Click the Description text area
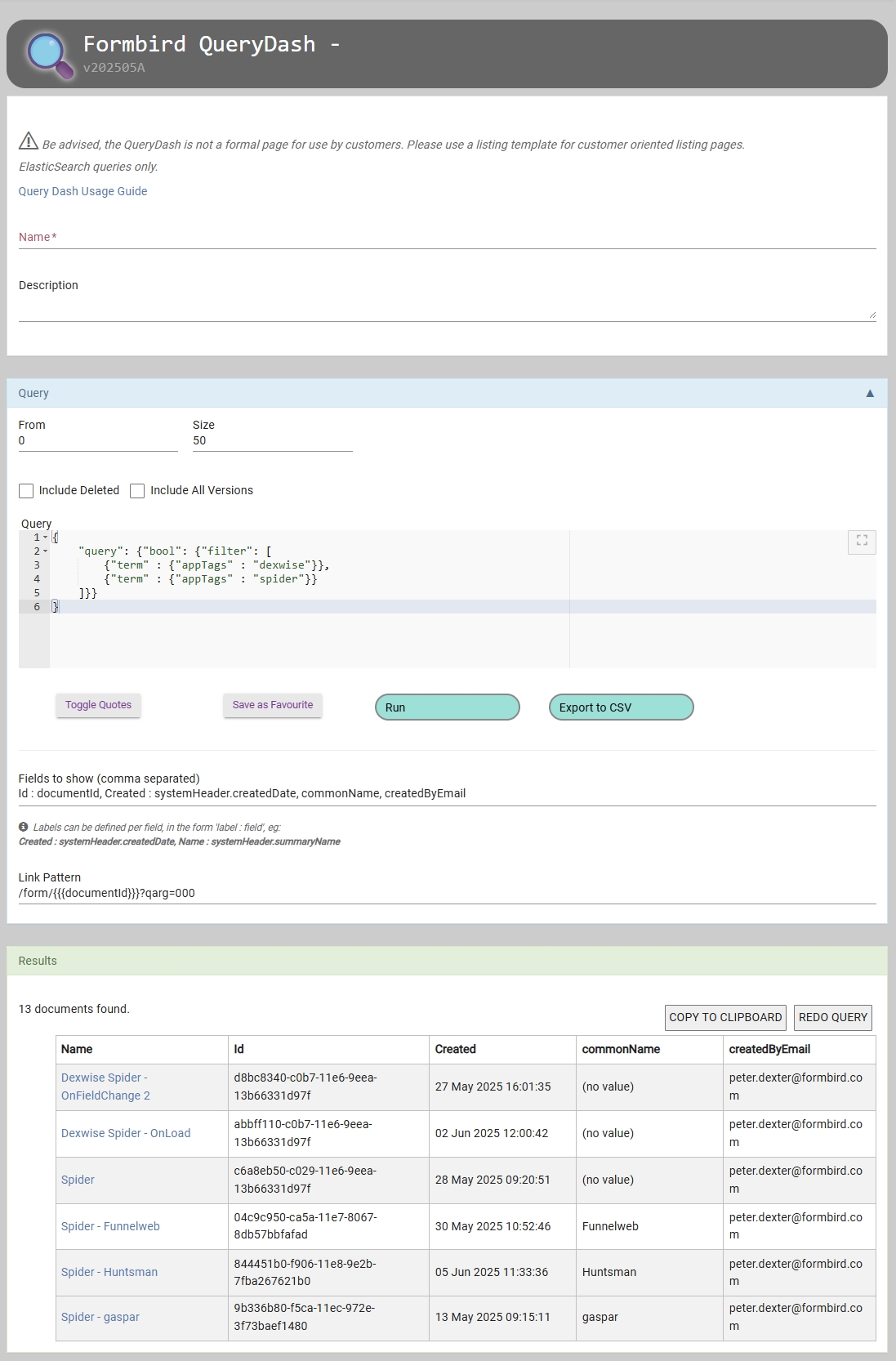 tap(448, 309)
